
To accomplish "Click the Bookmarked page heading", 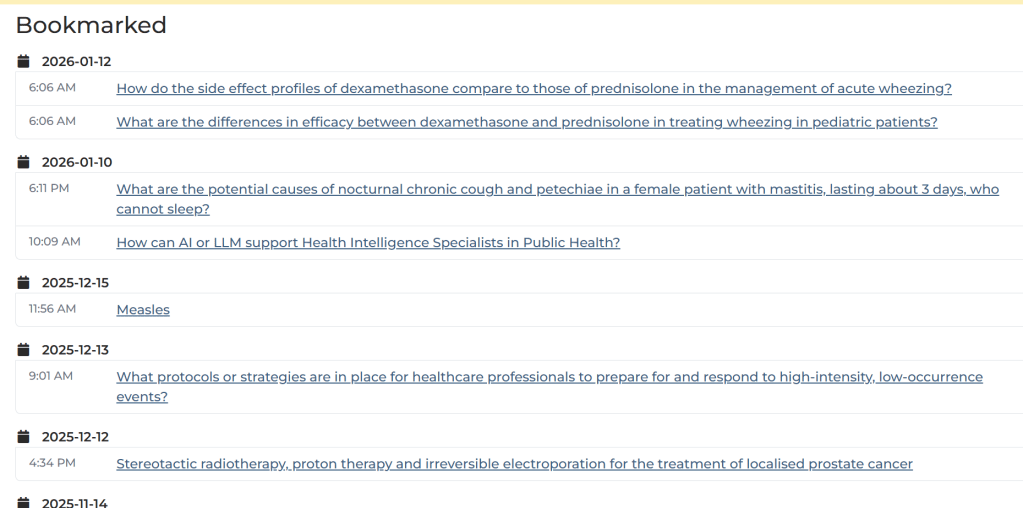I will [x=91, y=25].
